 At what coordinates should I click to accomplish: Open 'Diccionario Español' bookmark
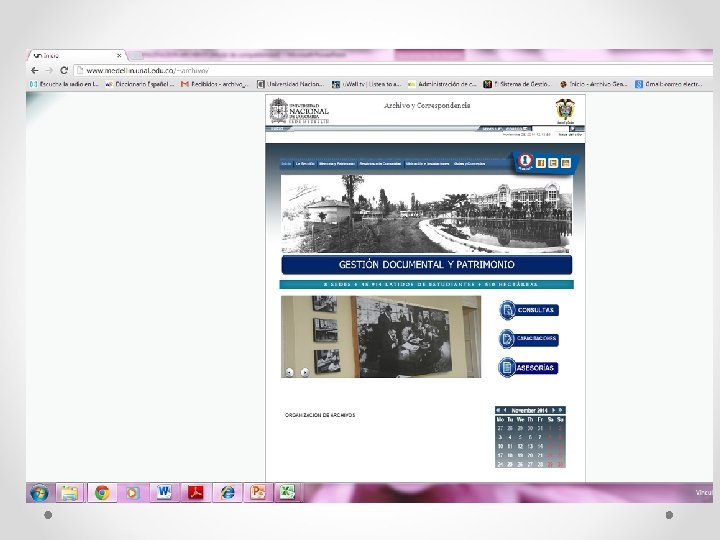click(140, 84)
